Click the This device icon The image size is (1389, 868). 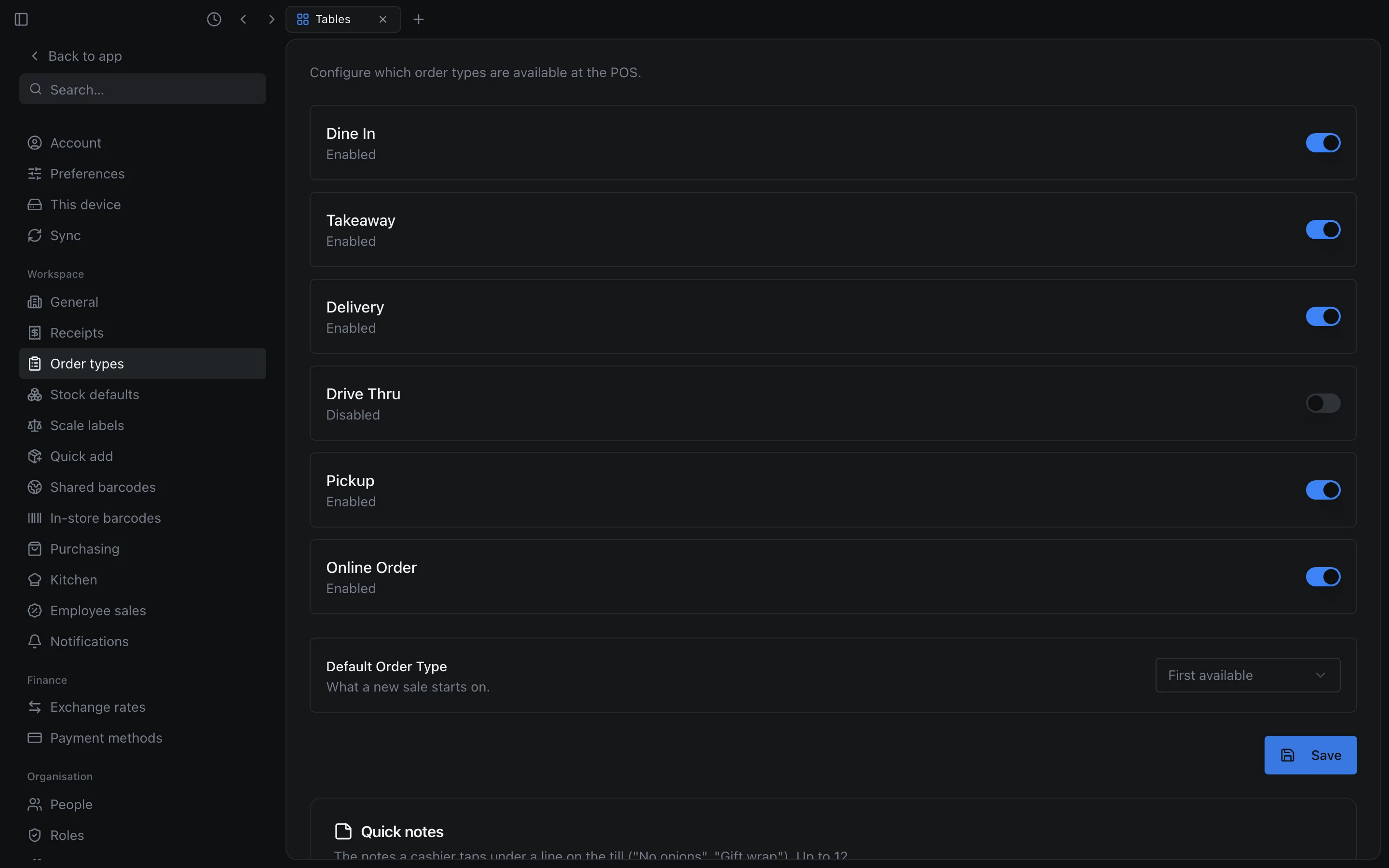[x=35, y=205]
